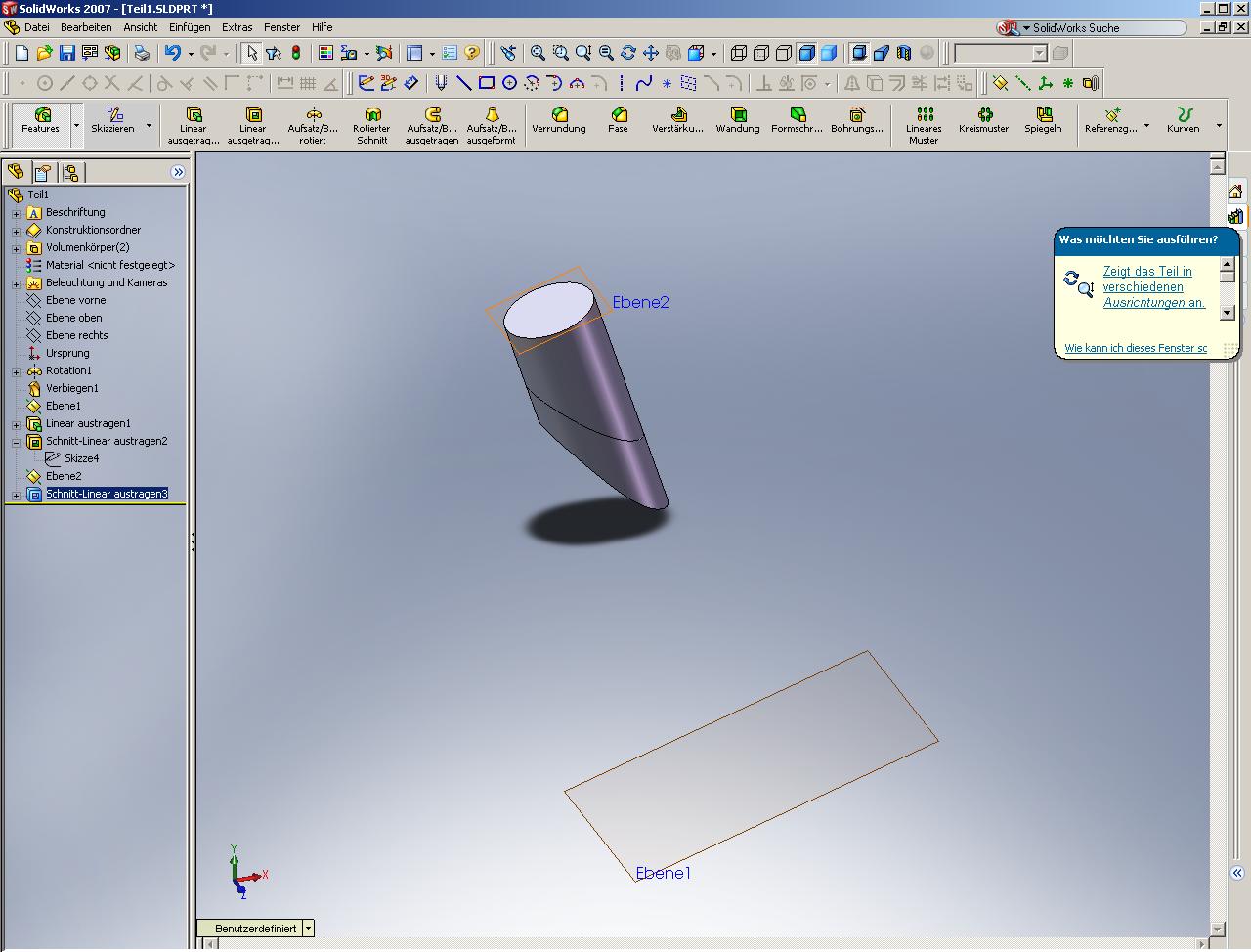The image size is (1251, 952).
Task: Activate the Select arrow cursor tool
Action: point(252,53)
